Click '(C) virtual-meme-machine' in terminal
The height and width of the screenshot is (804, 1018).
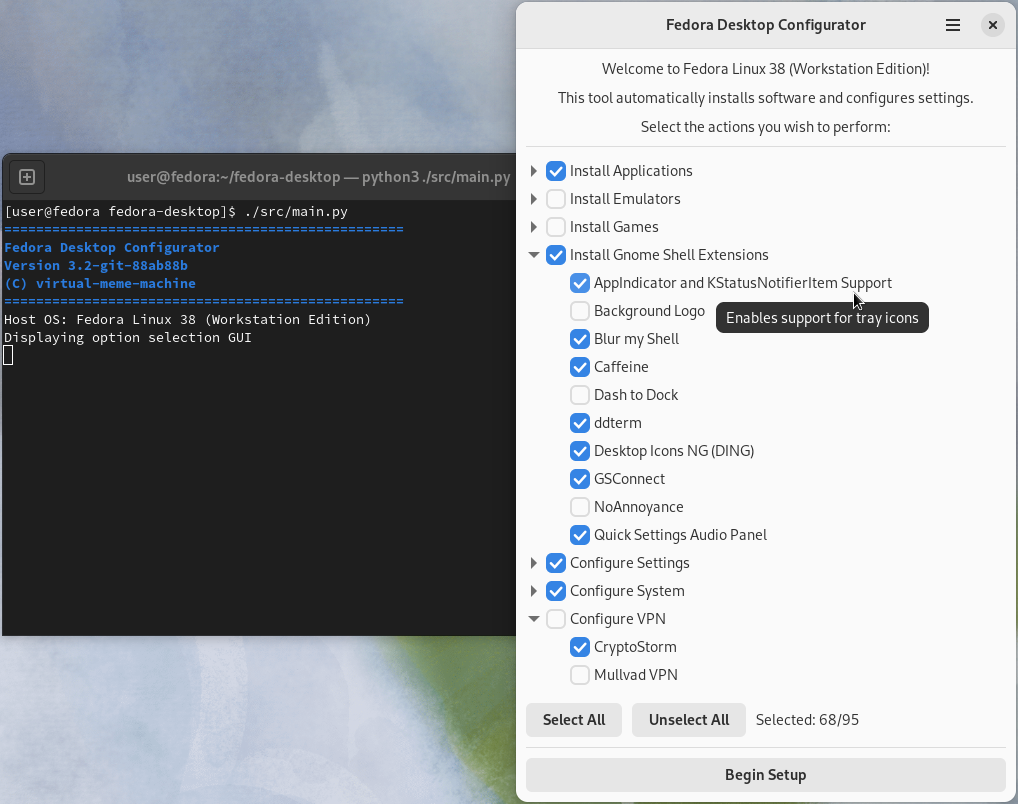99,283
